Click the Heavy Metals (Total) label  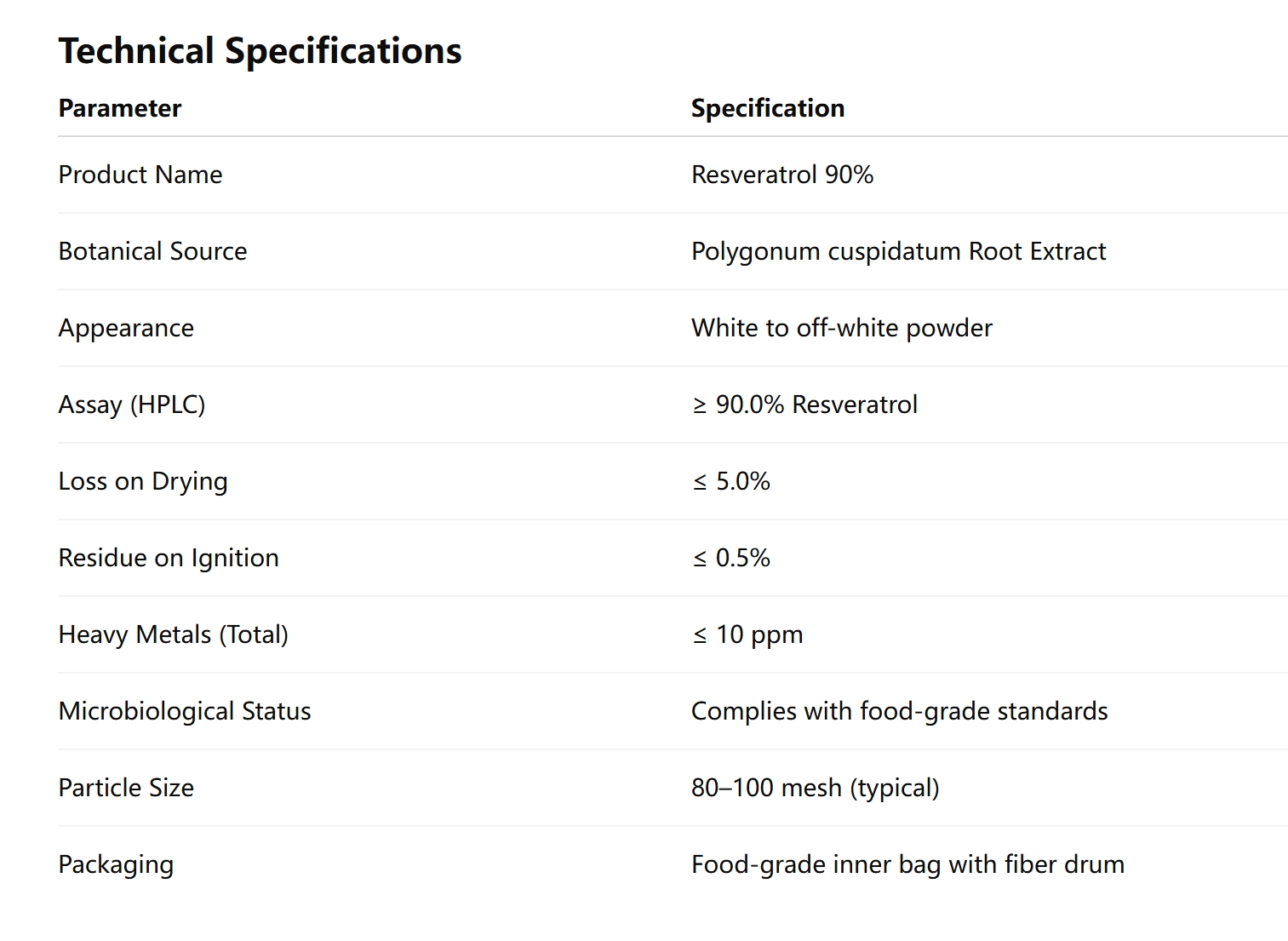coord(174,634)
